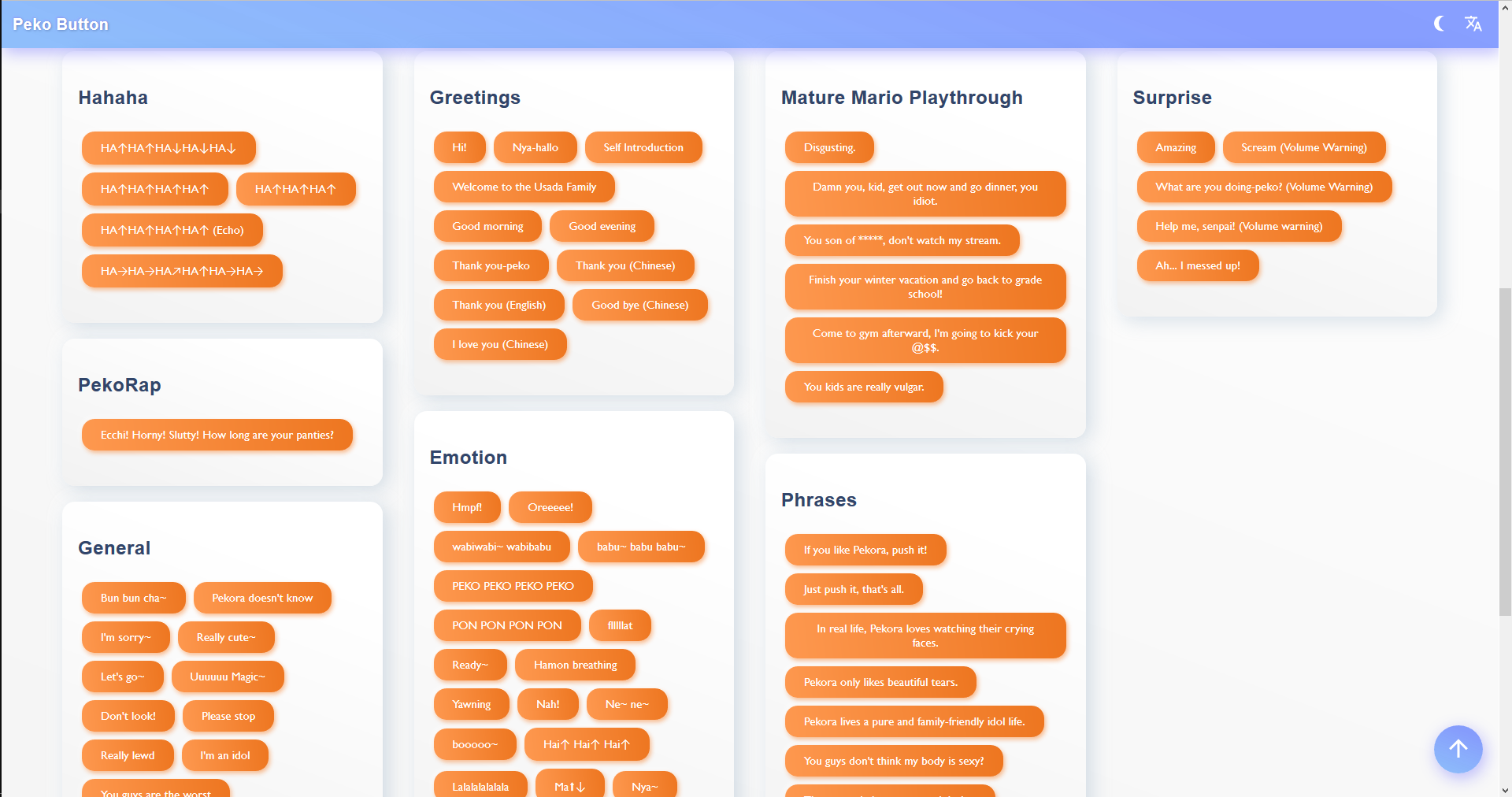Viewport: 1512px width, 797px height.
Task: Play the Hamon breathing sound
Action: (x=576, y=665)
